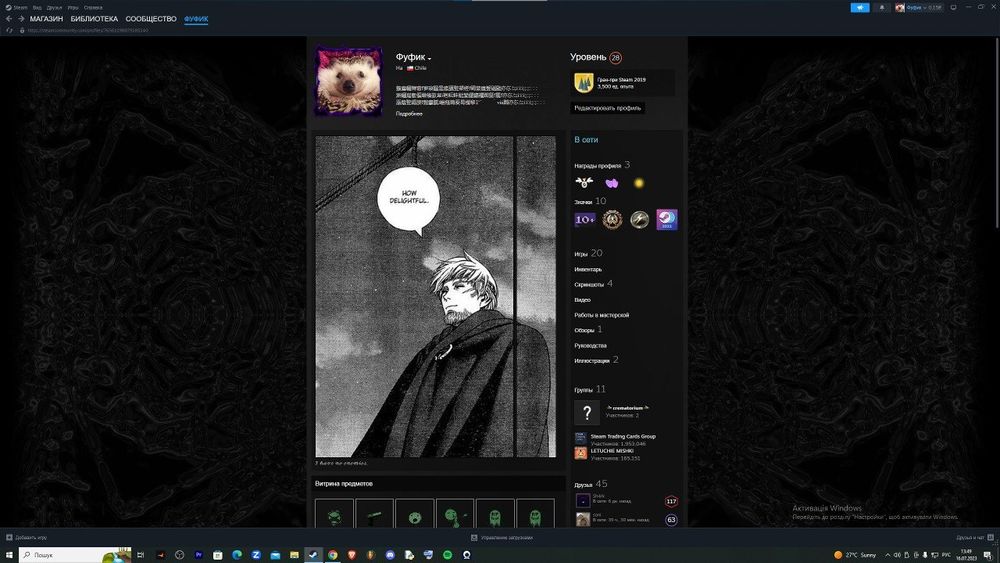Click the lightning bolt badge icon
The width and height of the screenshot is (1000, 563).
point(640,220)
